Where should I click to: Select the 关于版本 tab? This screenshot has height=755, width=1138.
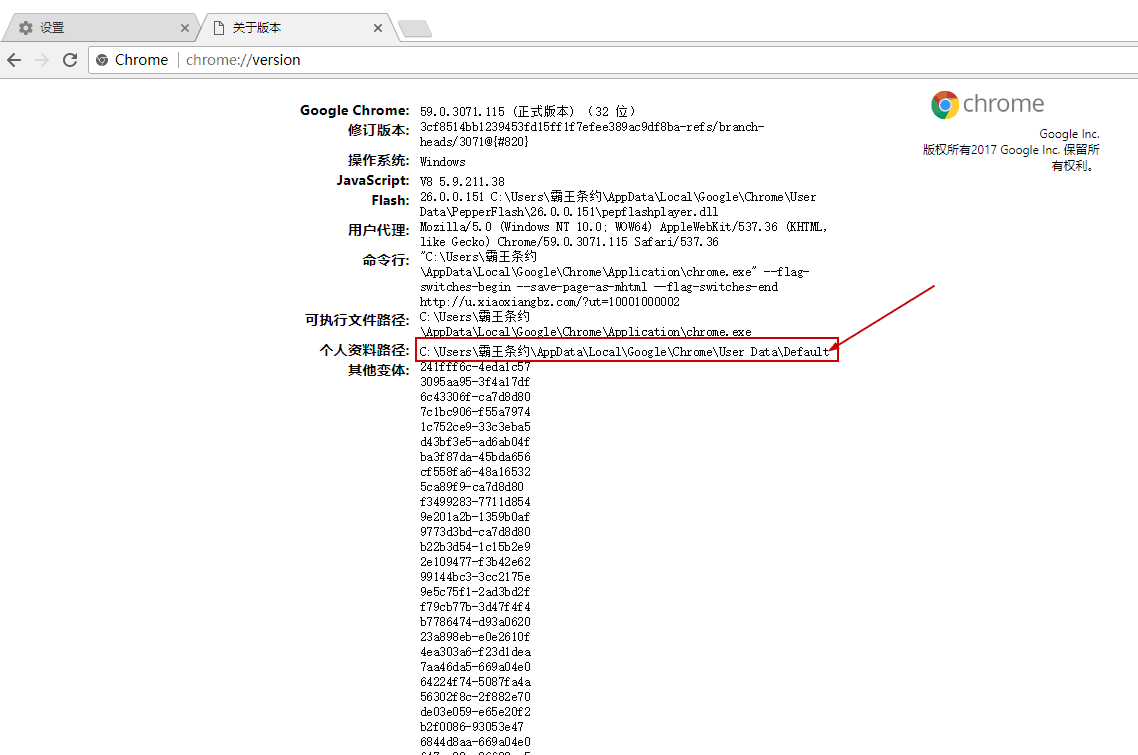coord(298,28)
